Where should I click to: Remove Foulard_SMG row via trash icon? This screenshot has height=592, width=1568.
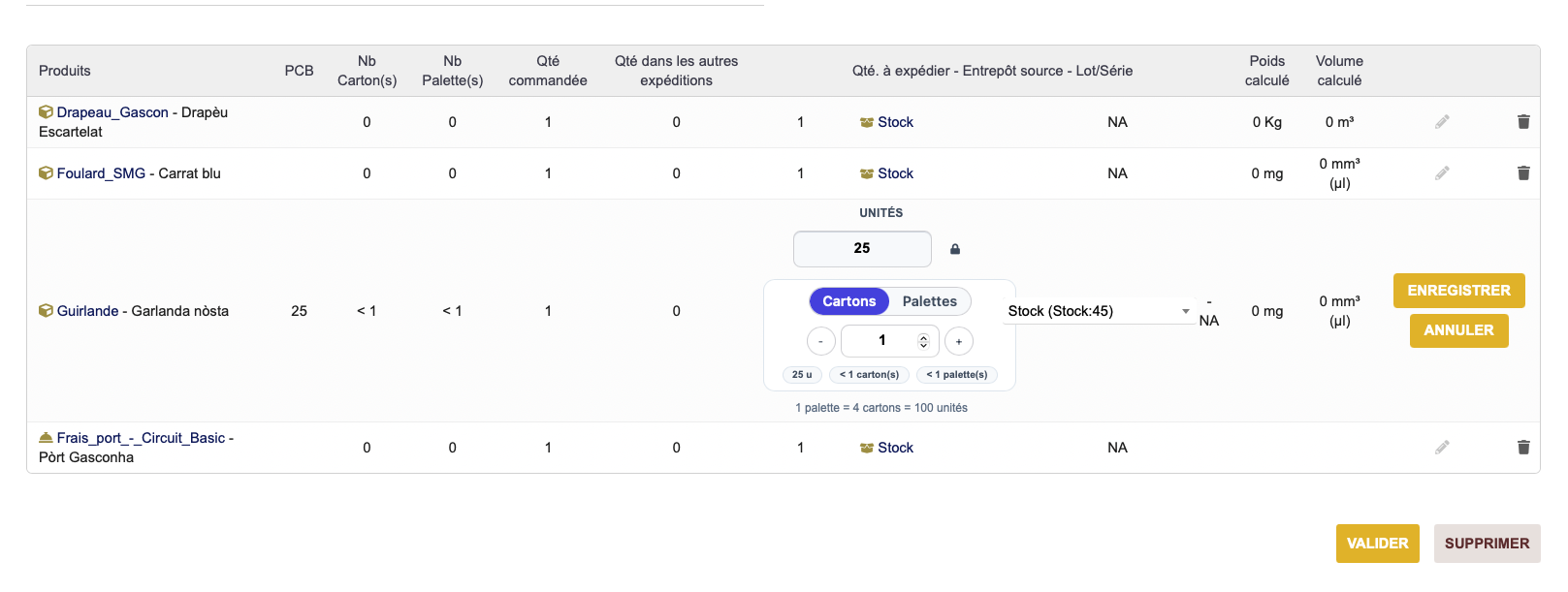(x=1523, y=173)
